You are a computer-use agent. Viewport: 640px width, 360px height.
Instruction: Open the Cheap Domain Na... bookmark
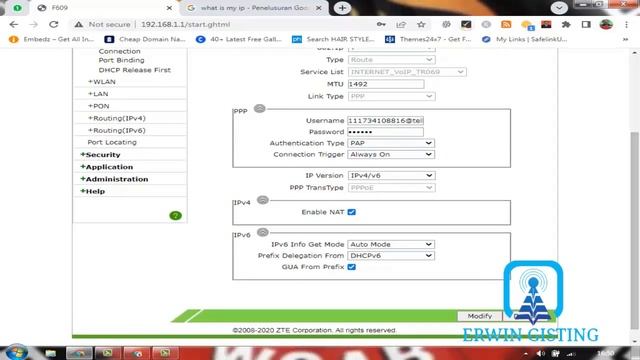coord(145,39)
